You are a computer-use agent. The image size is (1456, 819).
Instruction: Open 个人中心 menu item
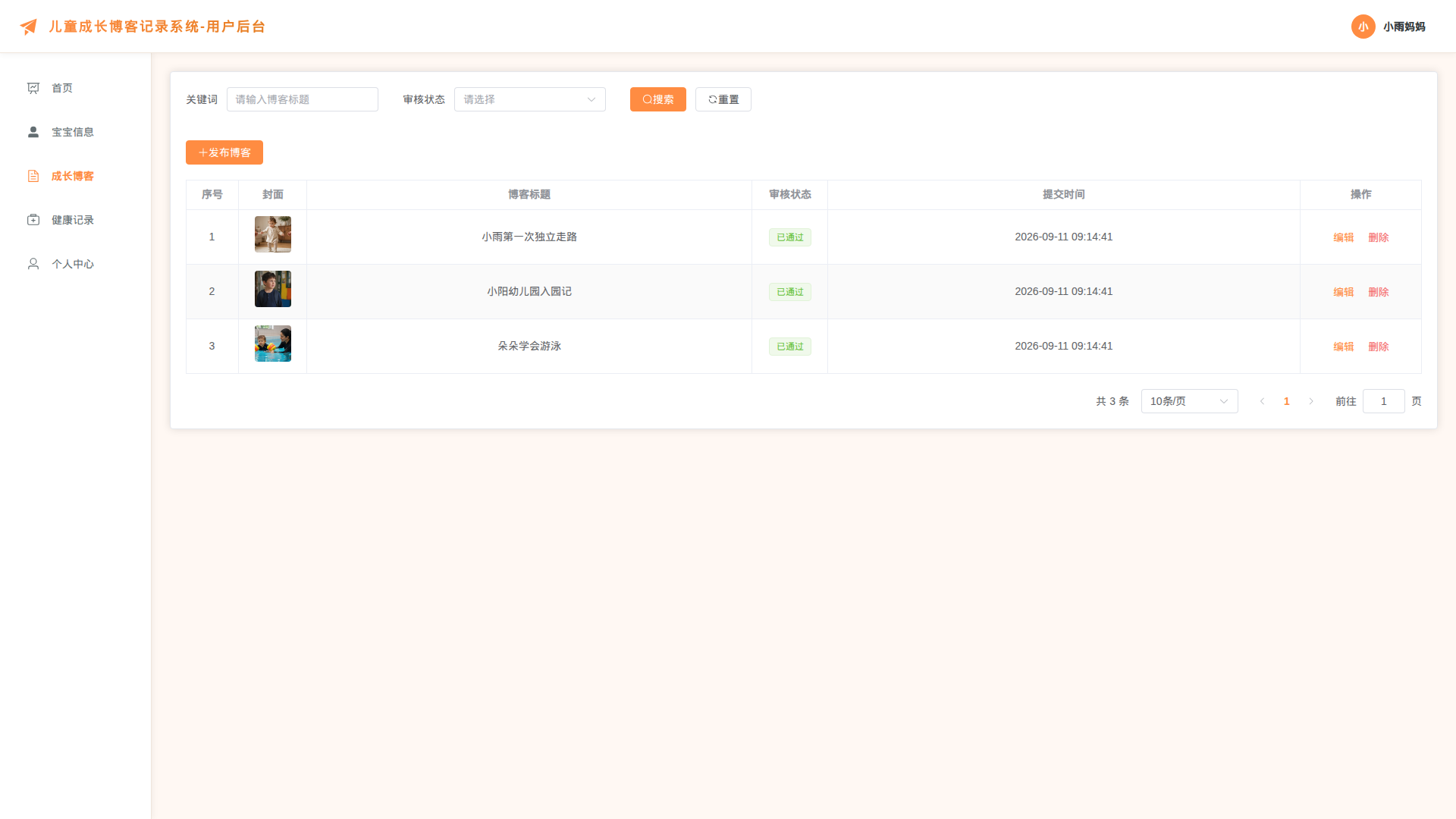[75, 264]
